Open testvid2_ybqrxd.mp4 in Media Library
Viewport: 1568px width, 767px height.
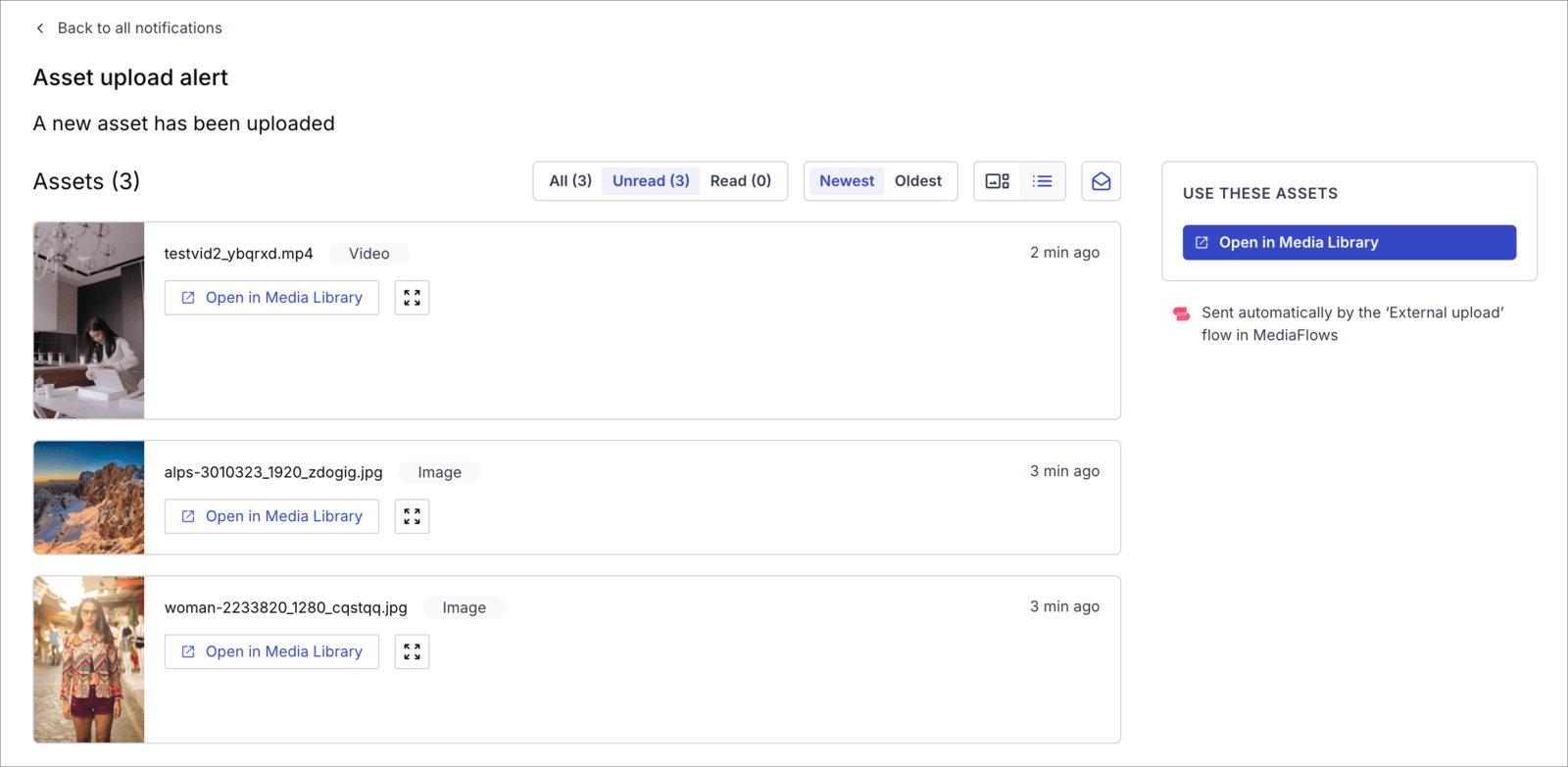[271, 298]
